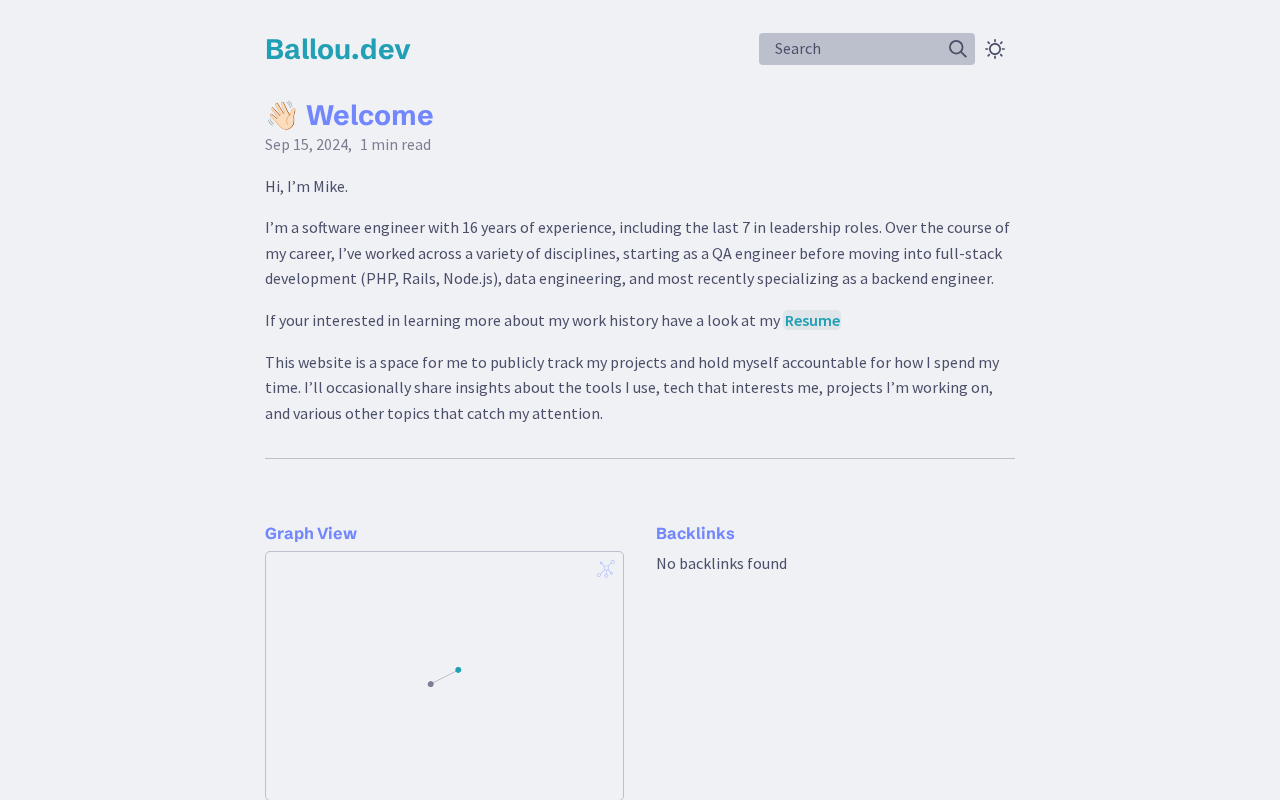Select the gray node in the graph
Image resolution: width=1280 pixels, height=800 pixels.
431,684
